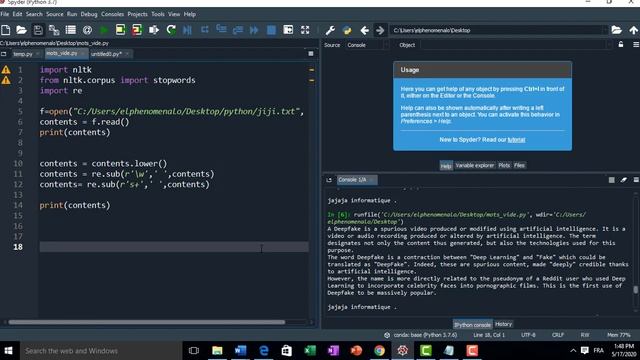Open the Source menu
The height and width of the screenshot is (360, 640).
point(54,14)
